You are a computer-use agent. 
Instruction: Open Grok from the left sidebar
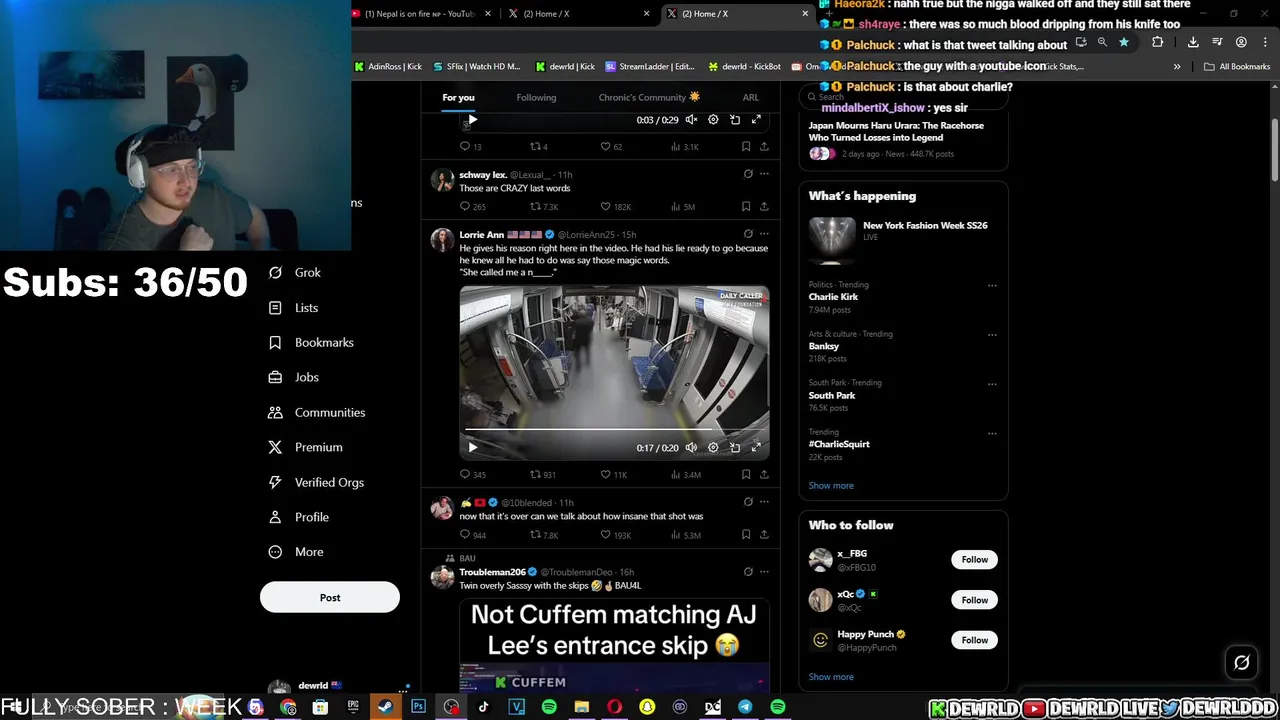(x=295, y=273)
